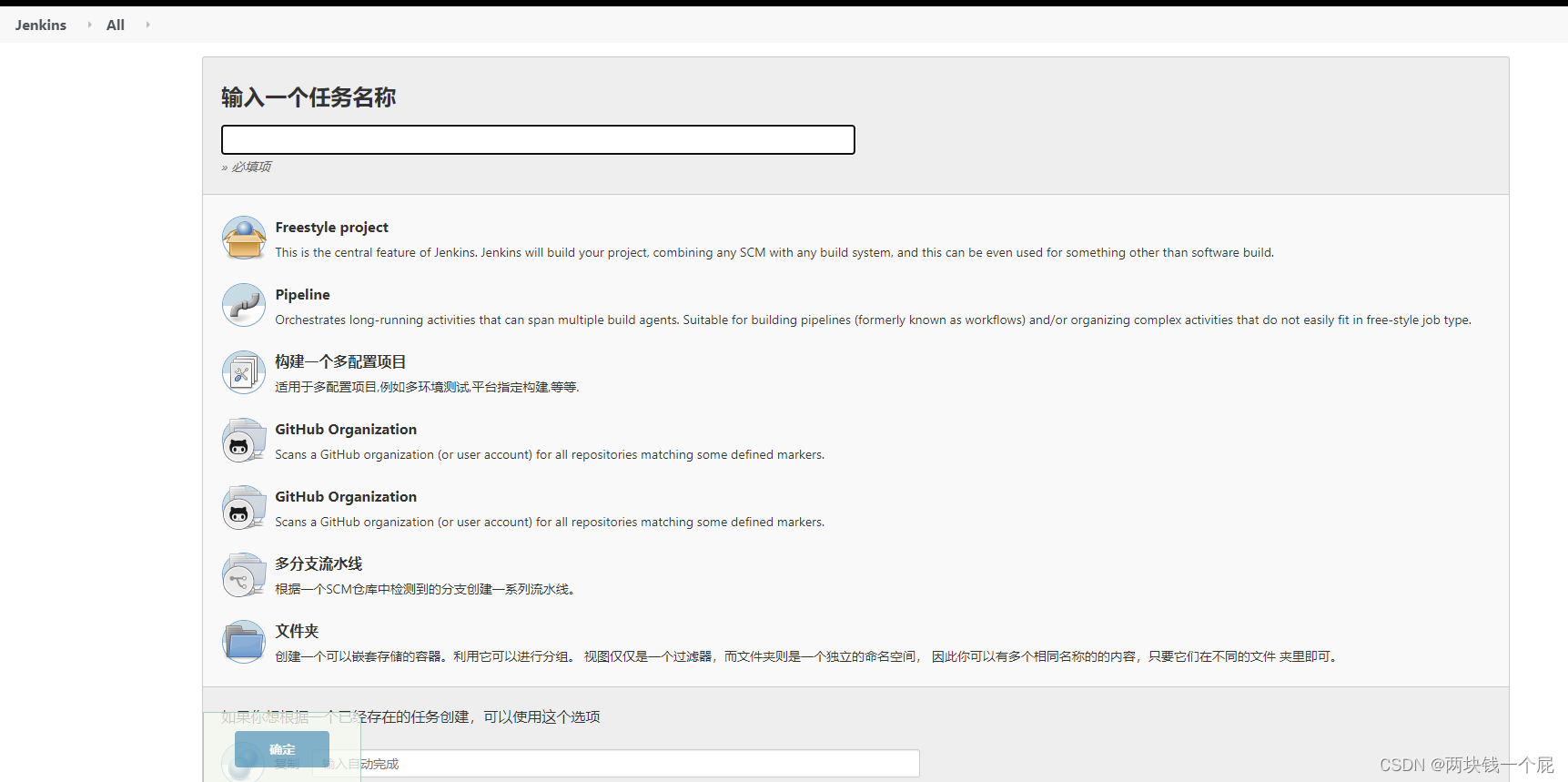Image resolution: width=1568 pixels, height=782 pixels.
Task: Click the 必填项 required hint text
Action: click(247, 167)
